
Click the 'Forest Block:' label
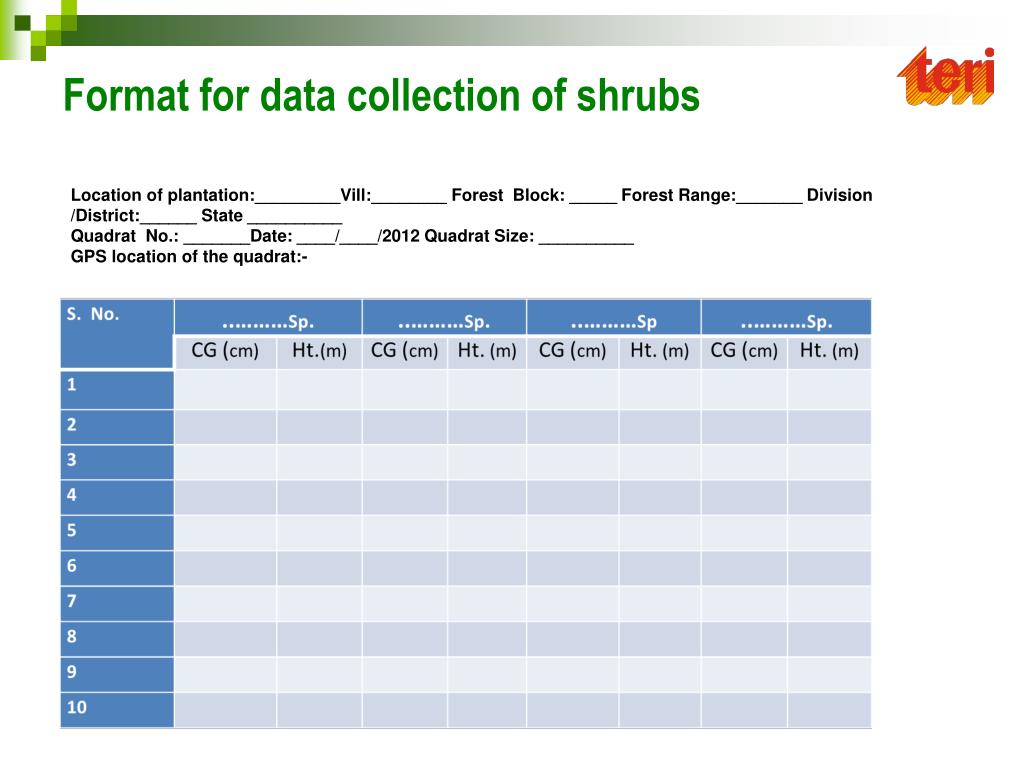[x=508, y=195]
